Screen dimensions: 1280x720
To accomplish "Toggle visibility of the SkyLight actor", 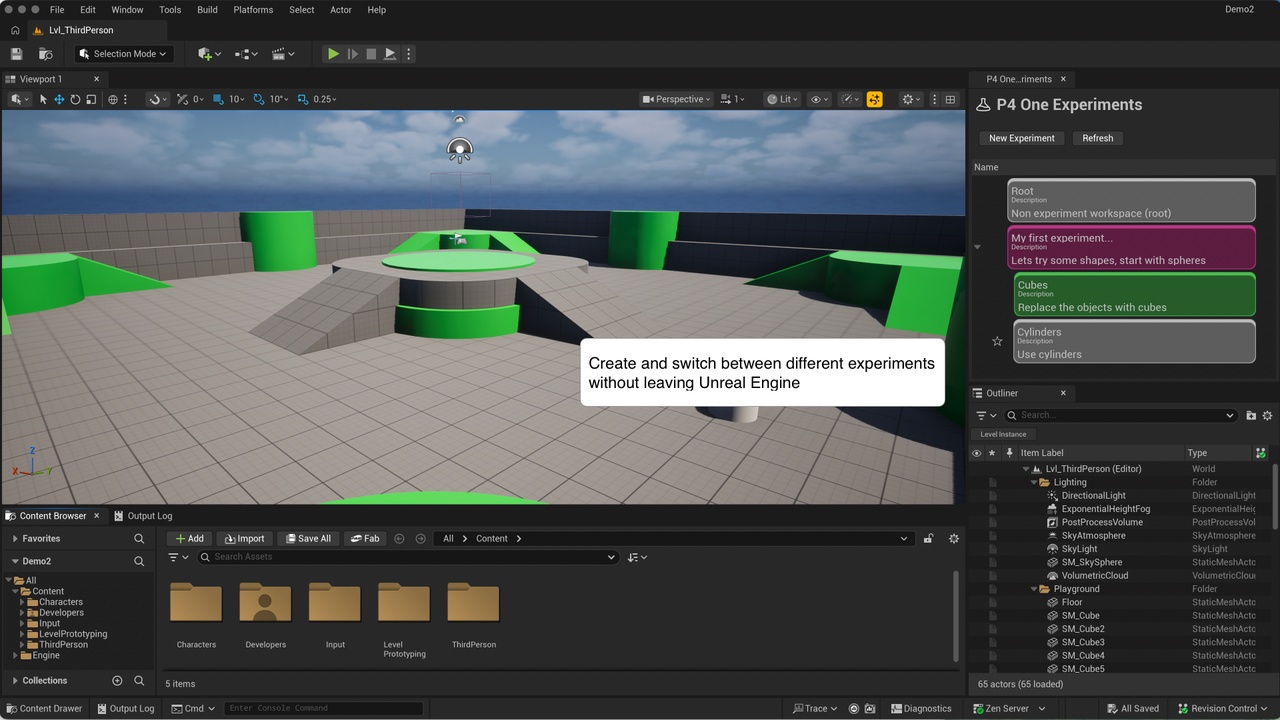I will click(x=978, y=549).
